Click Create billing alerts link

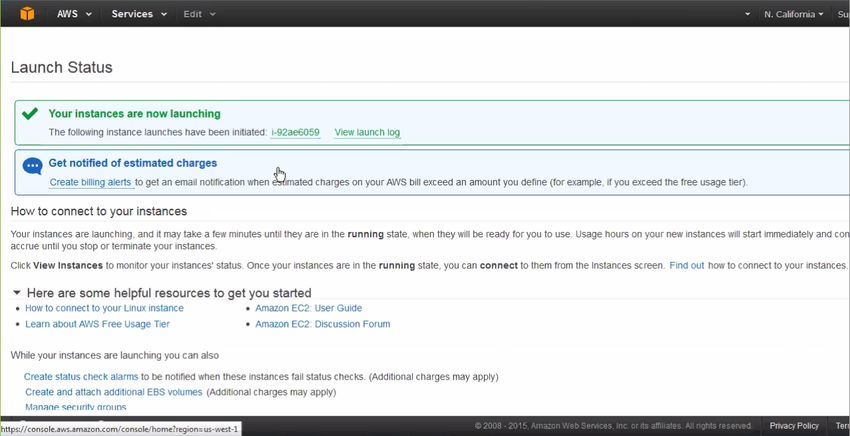(x=91, y=182)
